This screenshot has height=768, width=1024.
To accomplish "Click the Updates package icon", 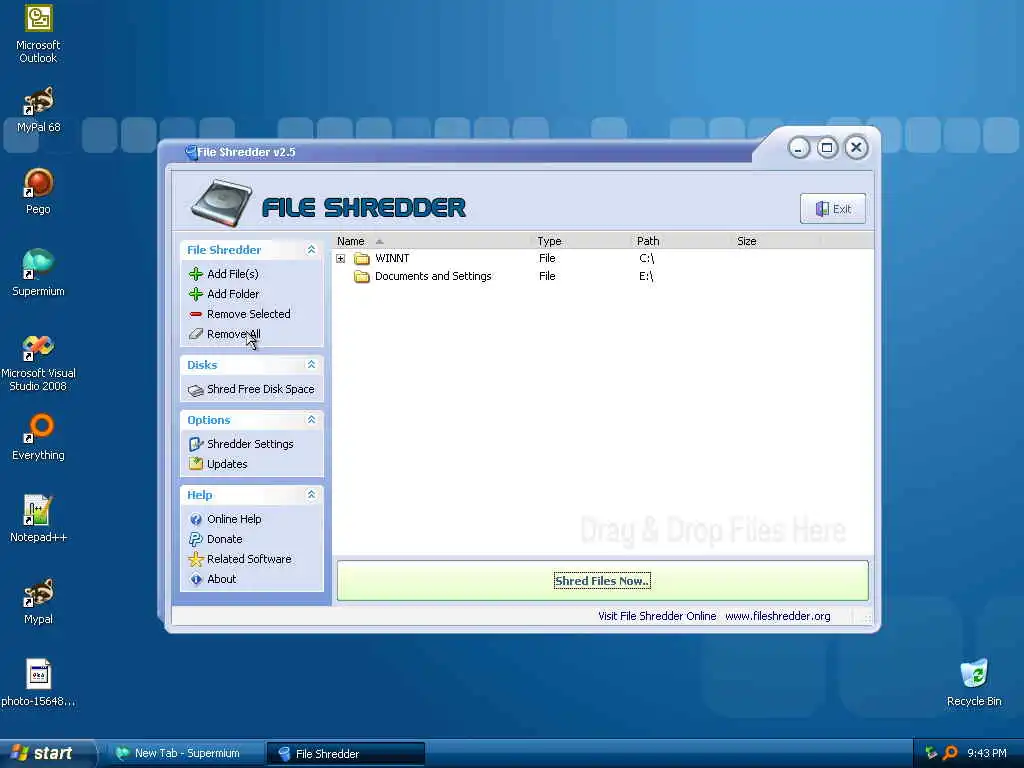I will (x=195, y=464).
